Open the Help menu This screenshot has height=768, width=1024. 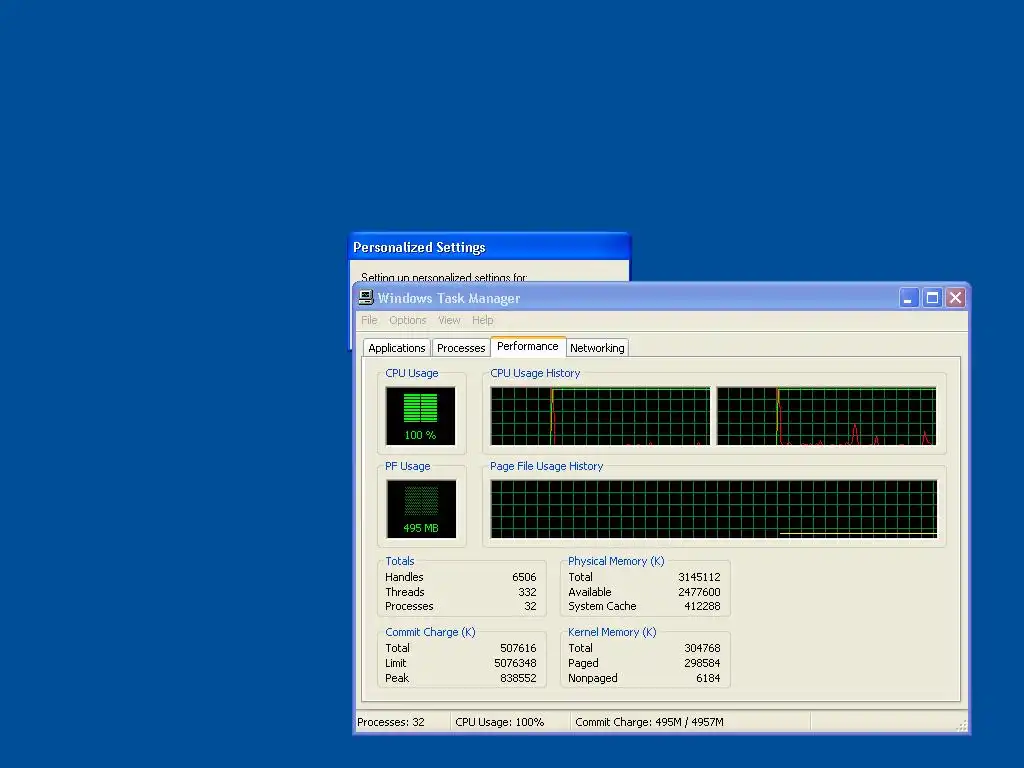pyautogui.click(x=483, y=320)
